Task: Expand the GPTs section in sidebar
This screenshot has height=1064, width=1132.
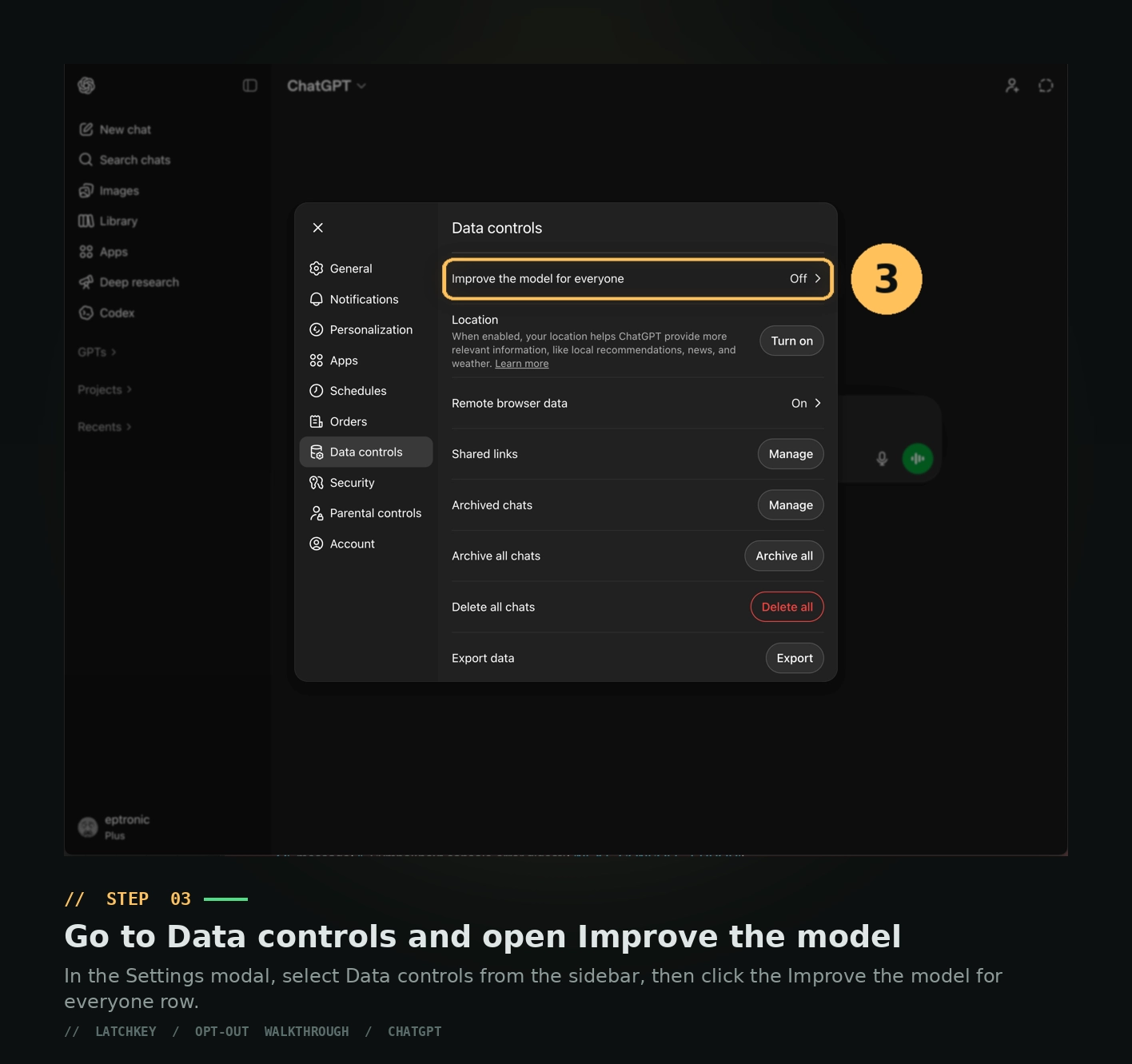Action: (97, 353)
